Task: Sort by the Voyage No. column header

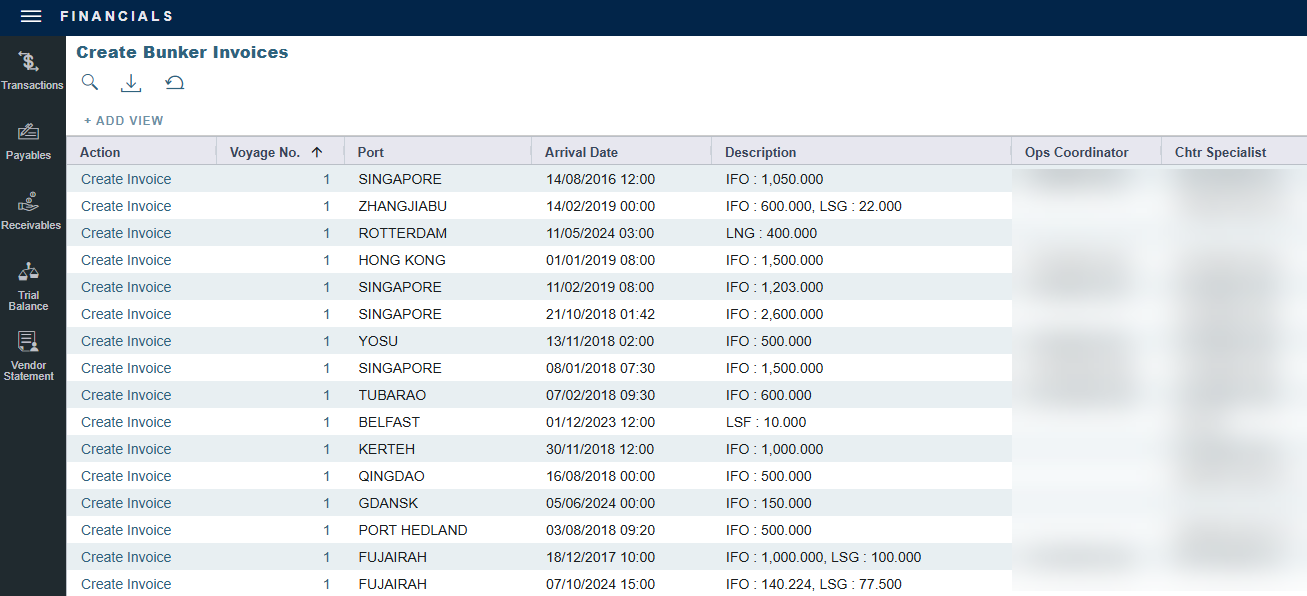Action: tap(265, 152)
